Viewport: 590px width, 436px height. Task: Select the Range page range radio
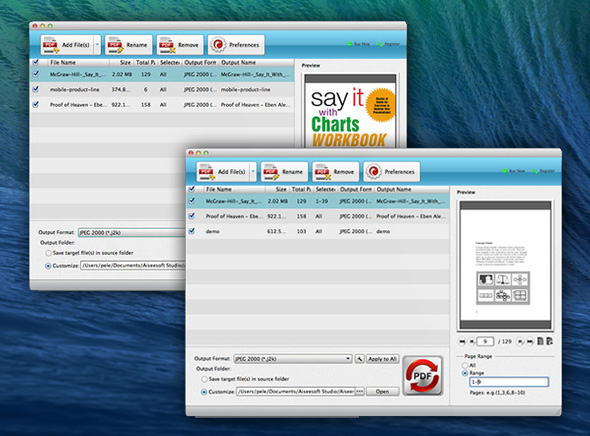point(465,373)
